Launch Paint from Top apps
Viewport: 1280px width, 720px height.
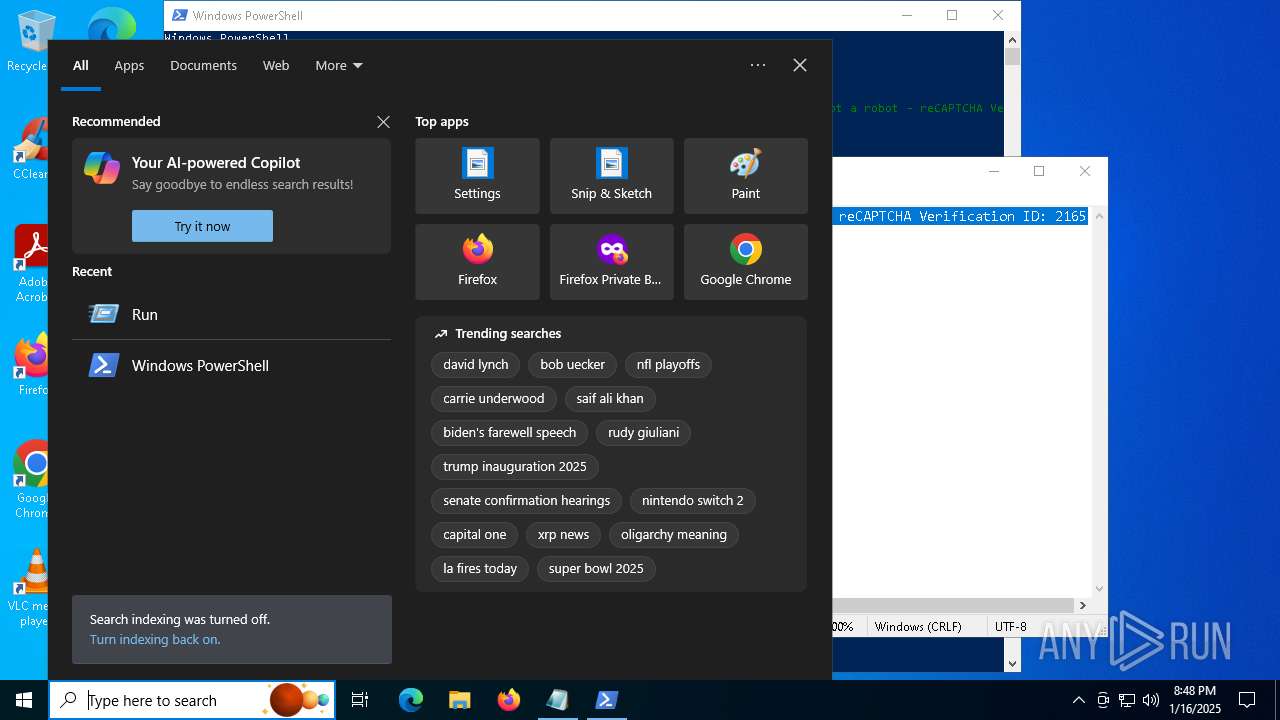point(745,176)
